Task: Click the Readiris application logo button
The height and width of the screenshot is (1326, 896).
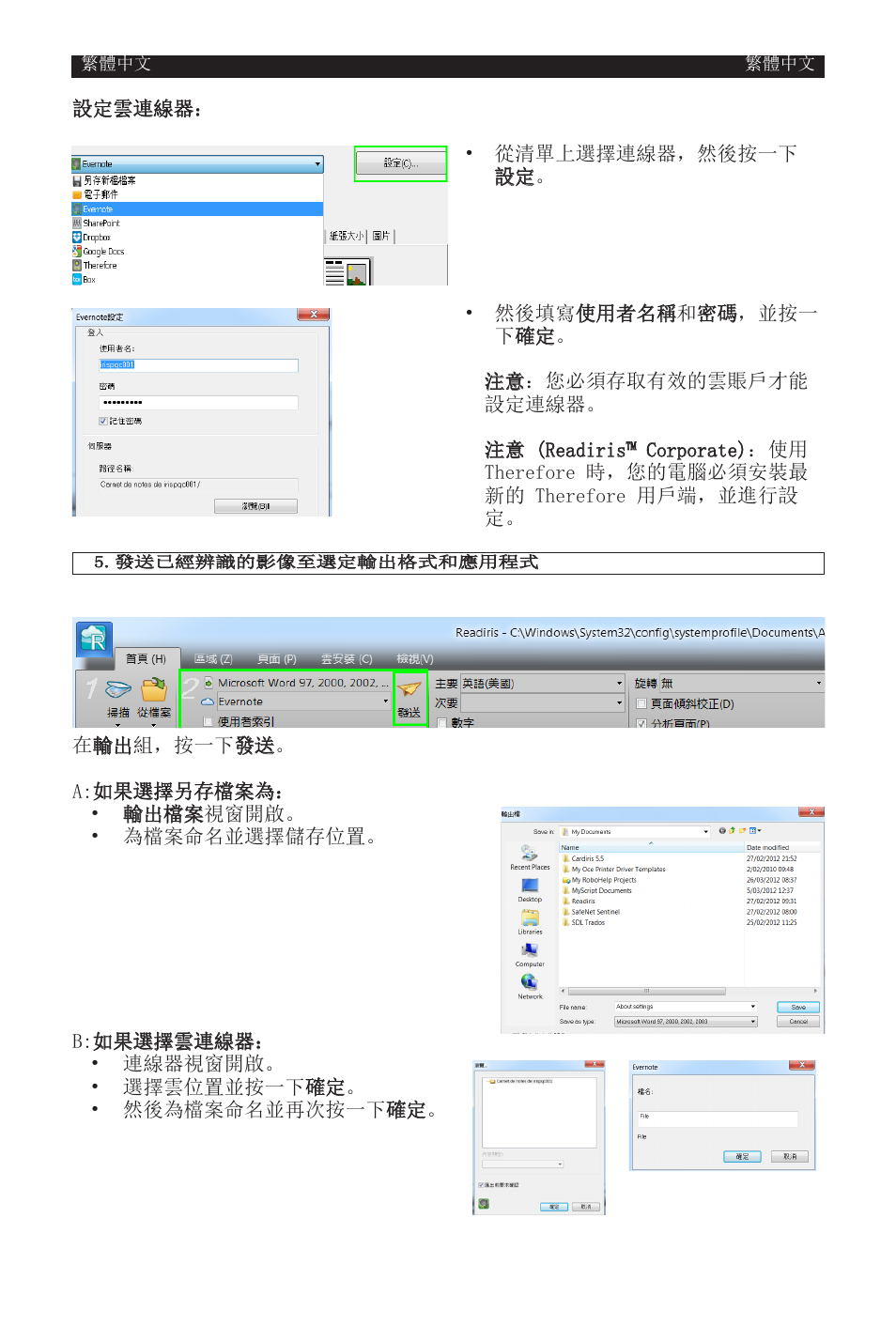Action: point(94,639)
